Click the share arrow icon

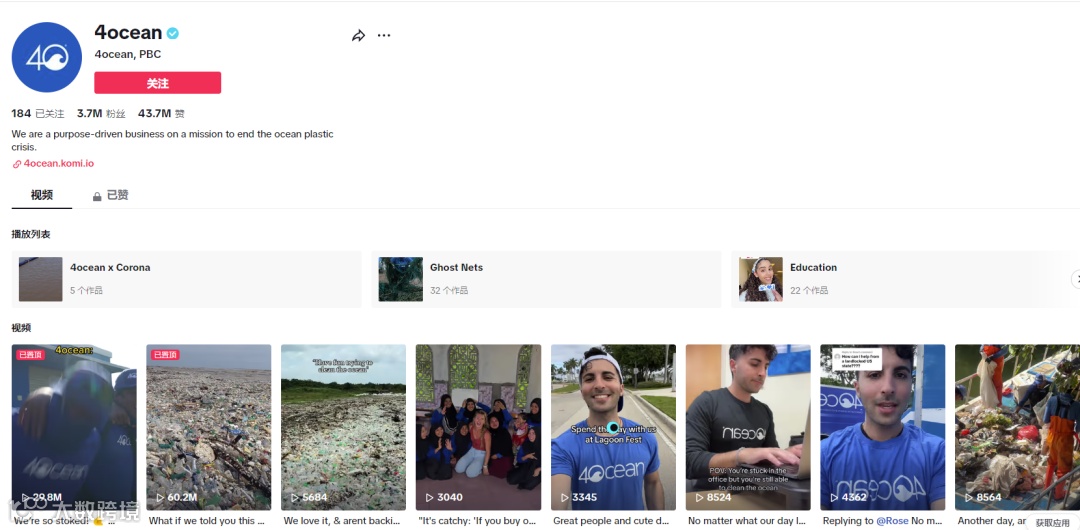click(x=358, y=35)
